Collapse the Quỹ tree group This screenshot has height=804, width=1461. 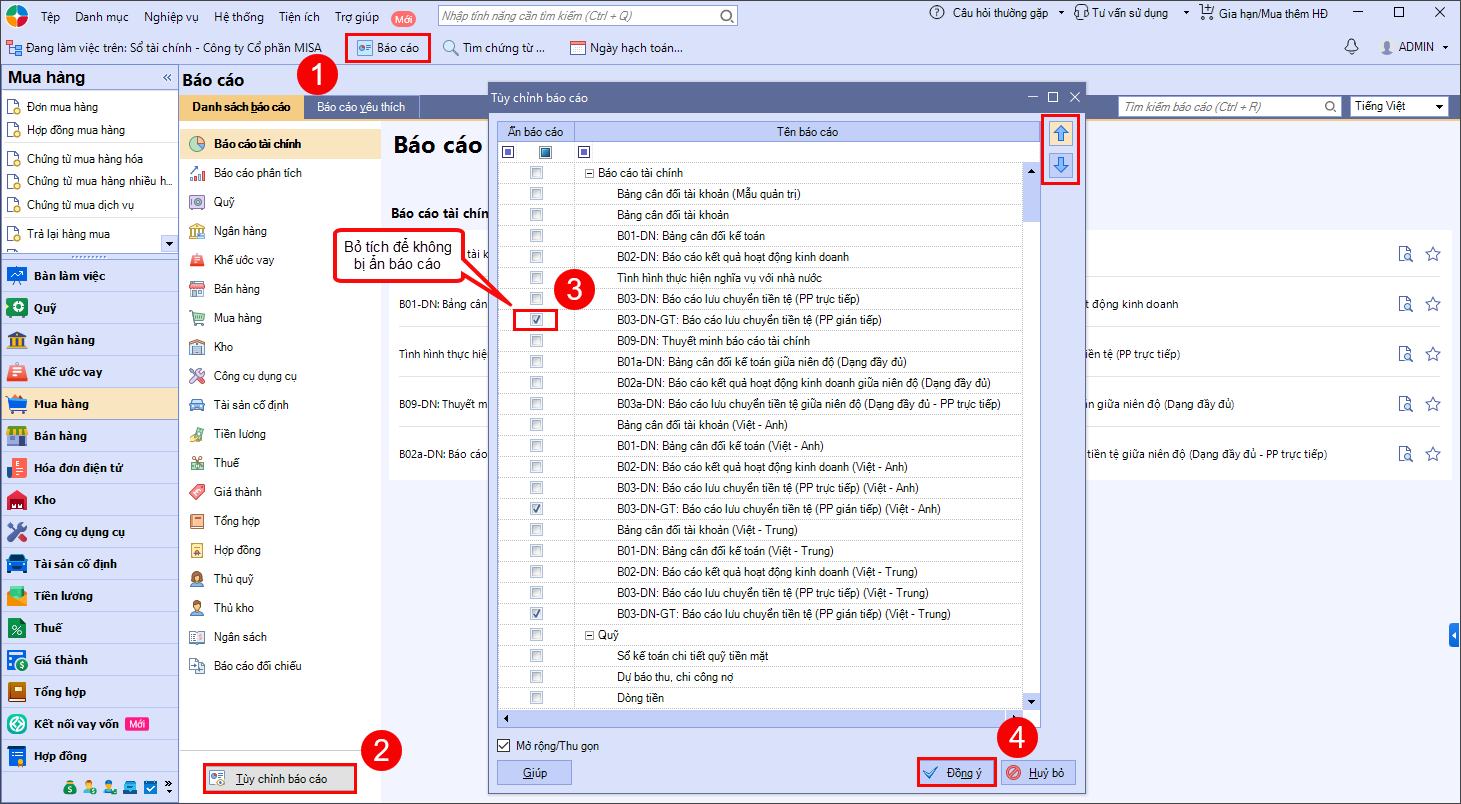[589, 635]
